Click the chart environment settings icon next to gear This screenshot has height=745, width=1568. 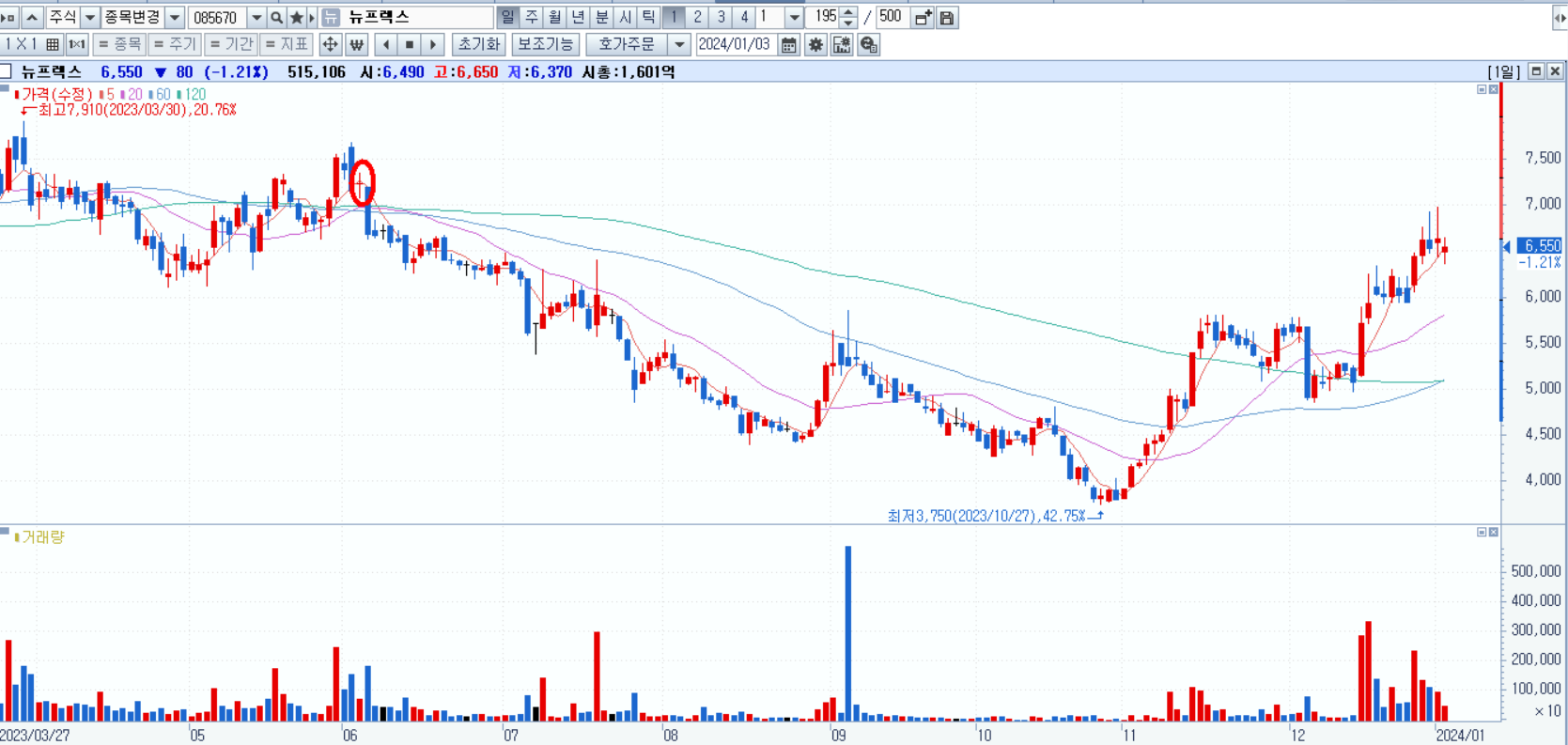click(842, 44)
